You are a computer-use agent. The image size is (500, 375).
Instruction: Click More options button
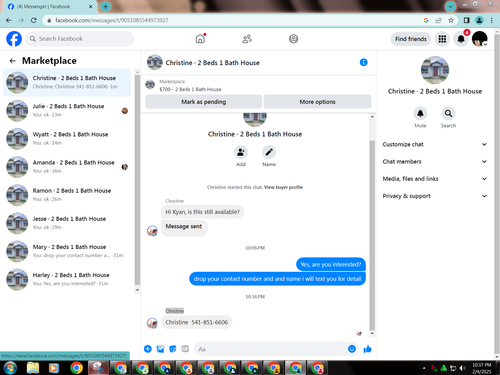(x=317, y=102)
